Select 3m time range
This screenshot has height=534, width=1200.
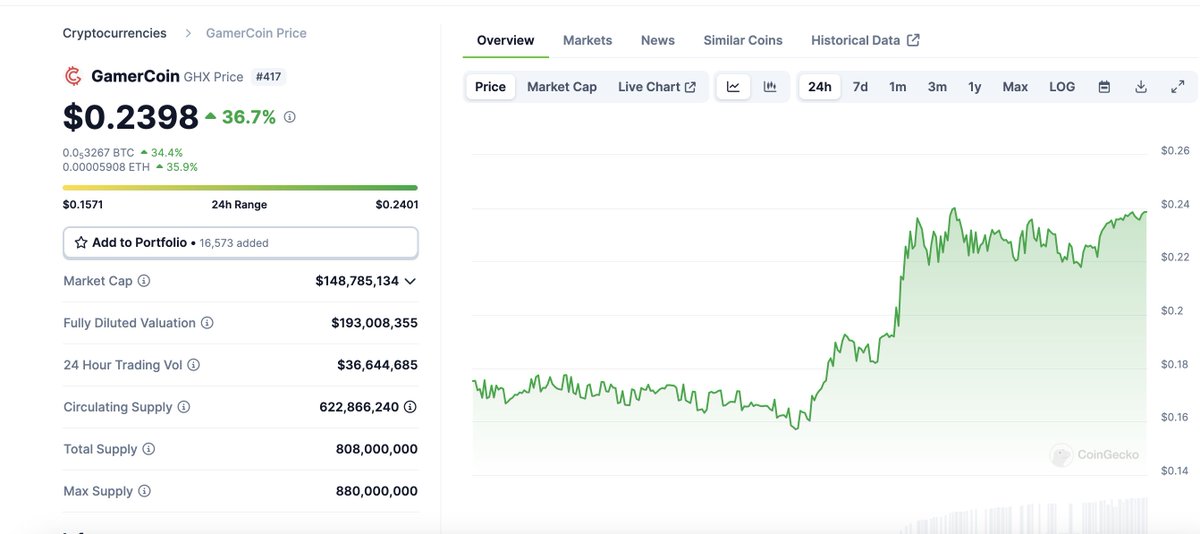point(937,87)
